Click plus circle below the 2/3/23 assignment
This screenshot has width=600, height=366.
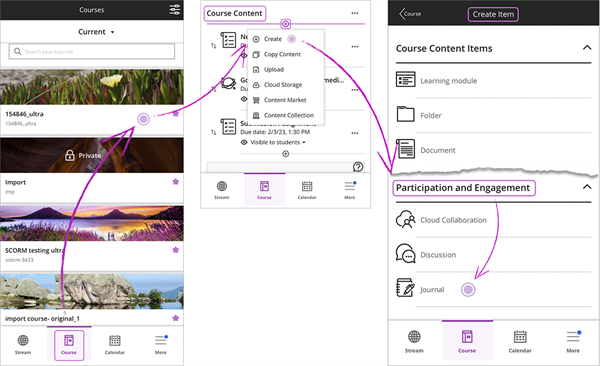285,154
